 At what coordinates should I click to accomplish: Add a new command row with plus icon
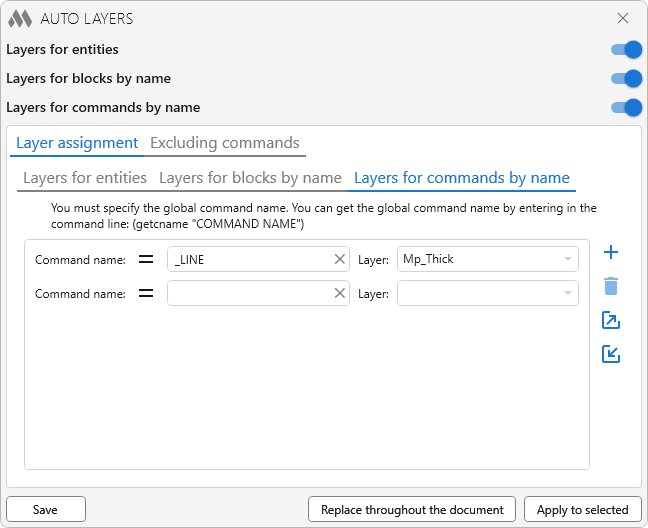[611, 253]
